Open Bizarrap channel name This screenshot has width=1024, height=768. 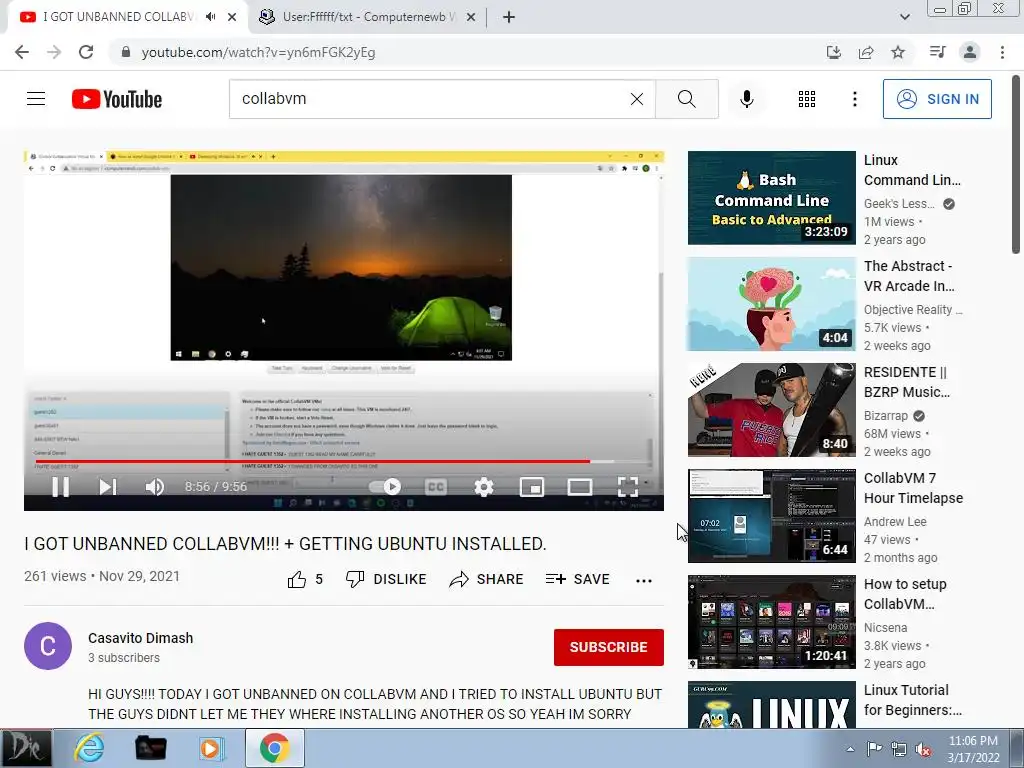[x=886, y=415]
